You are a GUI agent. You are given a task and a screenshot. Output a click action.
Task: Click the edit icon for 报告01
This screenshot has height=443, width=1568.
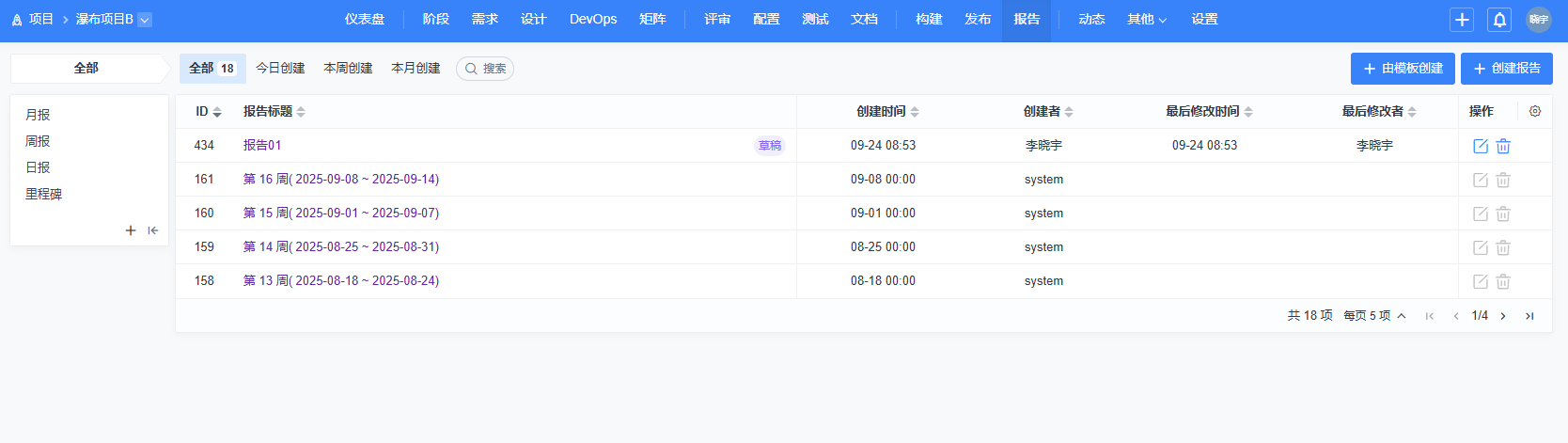tap(1480, 146)
